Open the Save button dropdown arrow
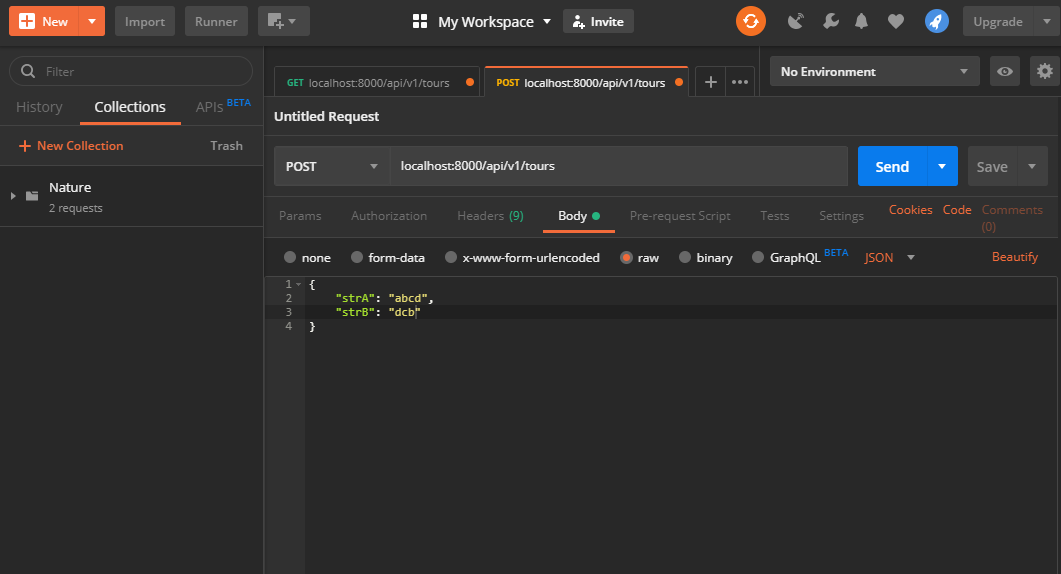This screenshot has width=1061, height=574. pos(1032,167)
